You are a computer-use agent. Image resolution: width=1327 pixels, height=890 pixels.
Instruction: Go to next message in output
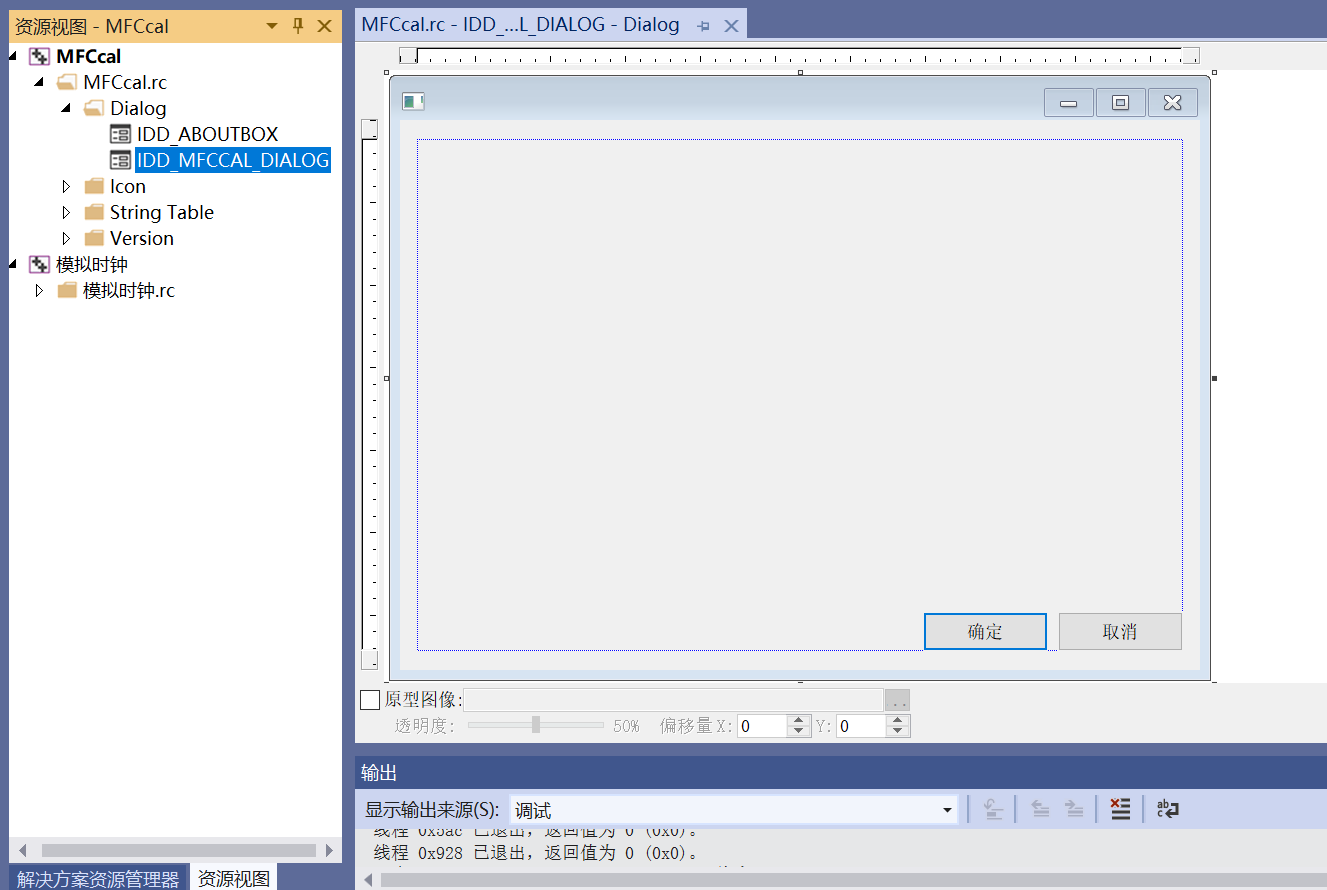pyautogui.click(x=1074, y=810)
